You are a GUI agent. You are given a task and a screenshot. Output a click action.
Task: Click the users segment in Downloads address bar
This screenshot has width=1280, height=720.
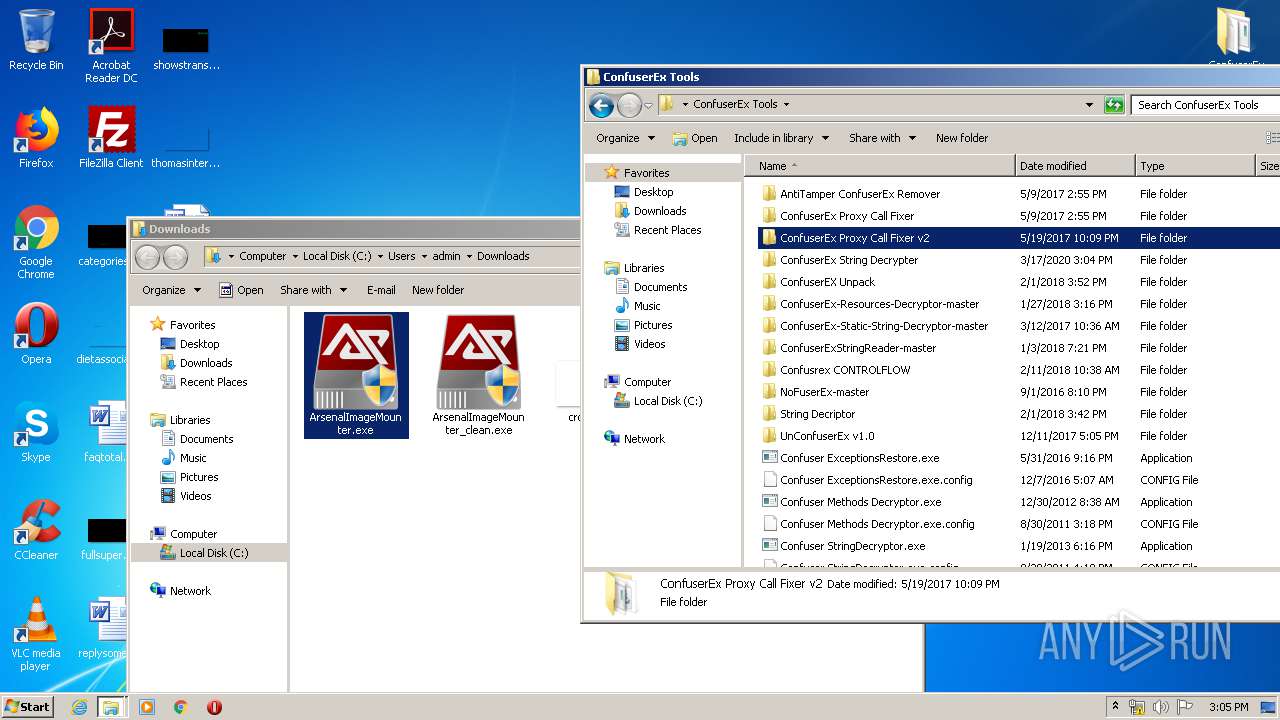[x=401, y=257]
